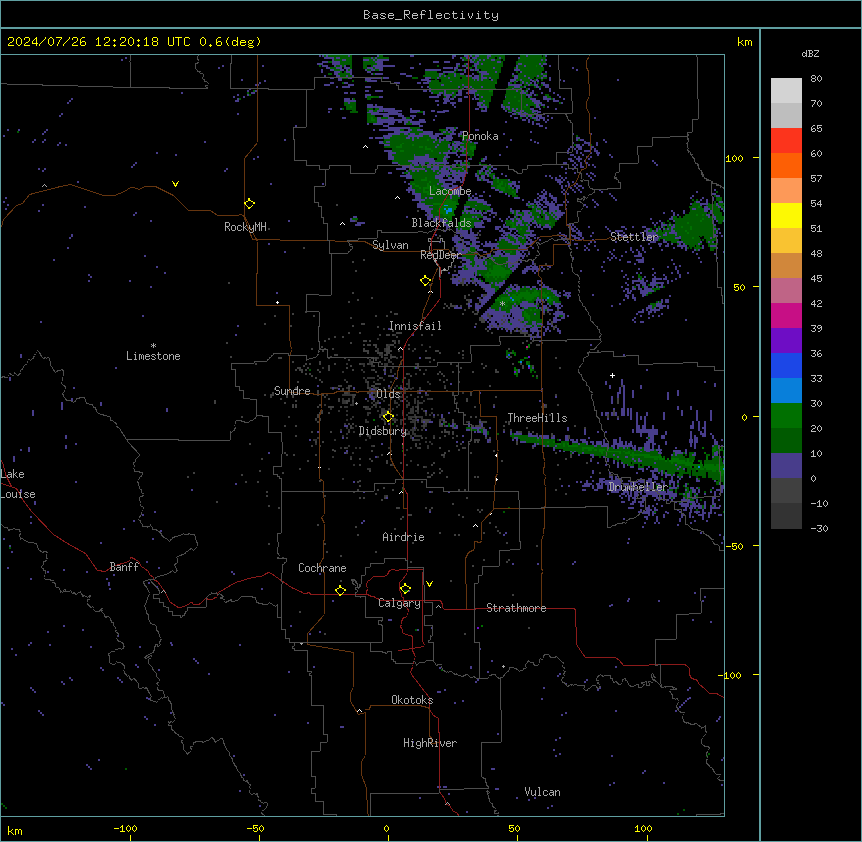Select the Drumheller label
Screen dimensions: 862x842
[638, 486]
